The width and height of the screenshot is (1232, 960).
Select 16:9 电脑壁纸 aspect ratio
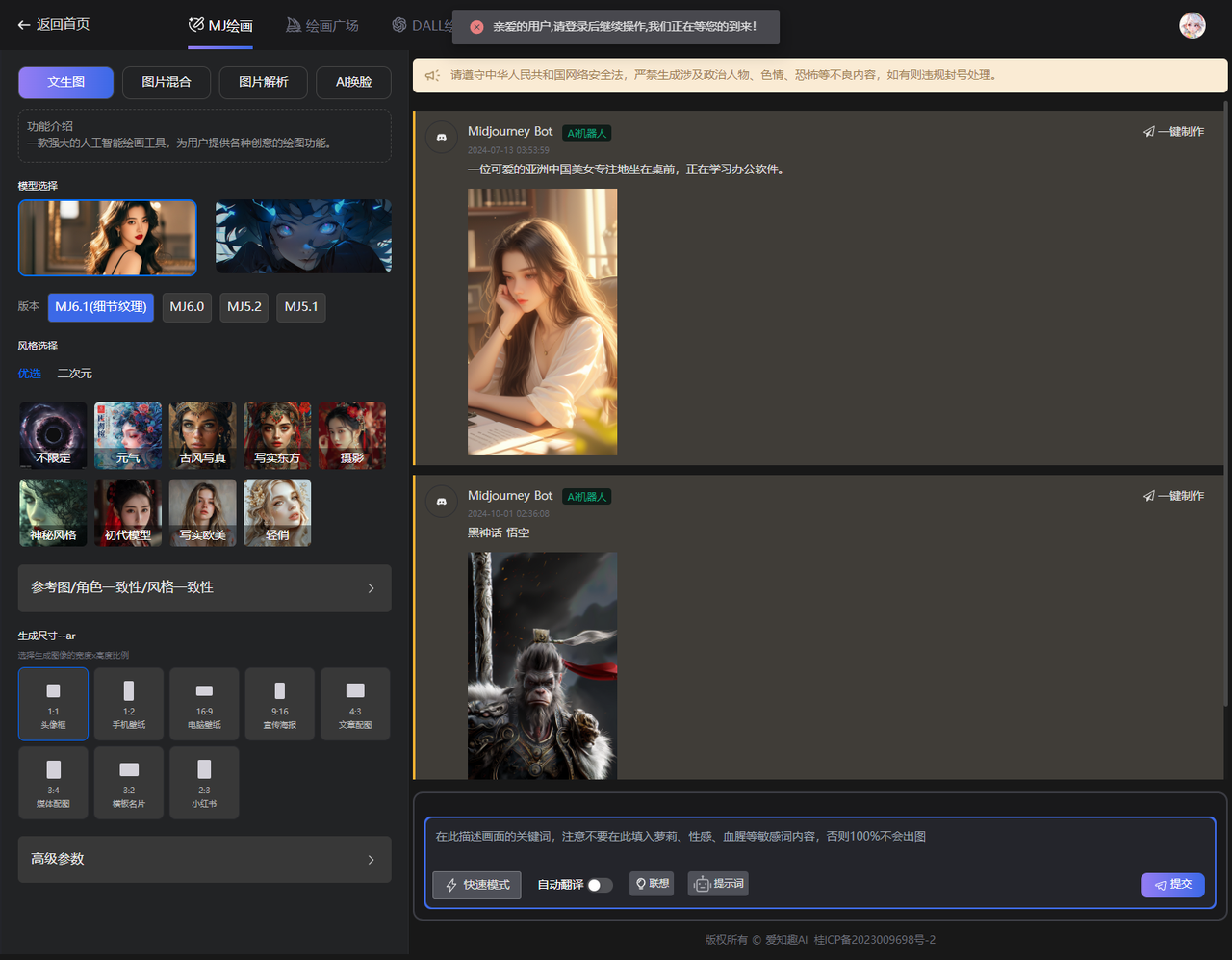coord(204,704)
